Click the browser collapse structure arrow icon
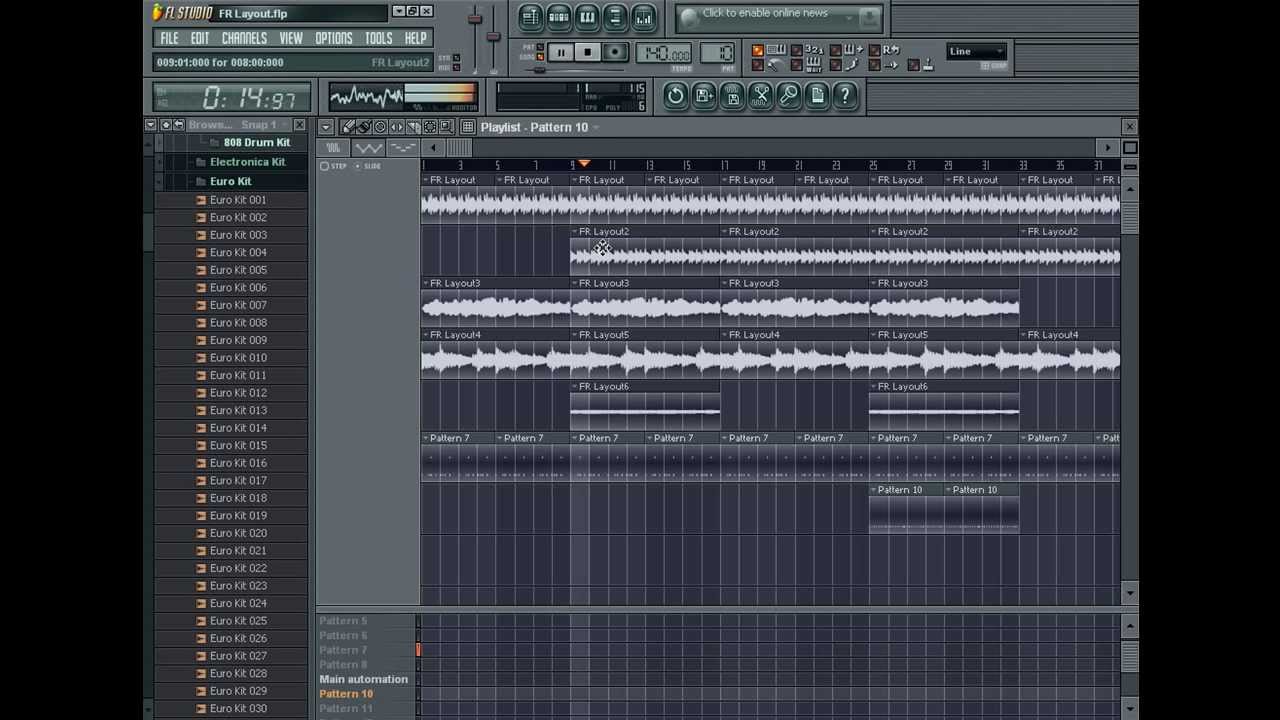Screen dimensions: 1280x720 [179, 125]
